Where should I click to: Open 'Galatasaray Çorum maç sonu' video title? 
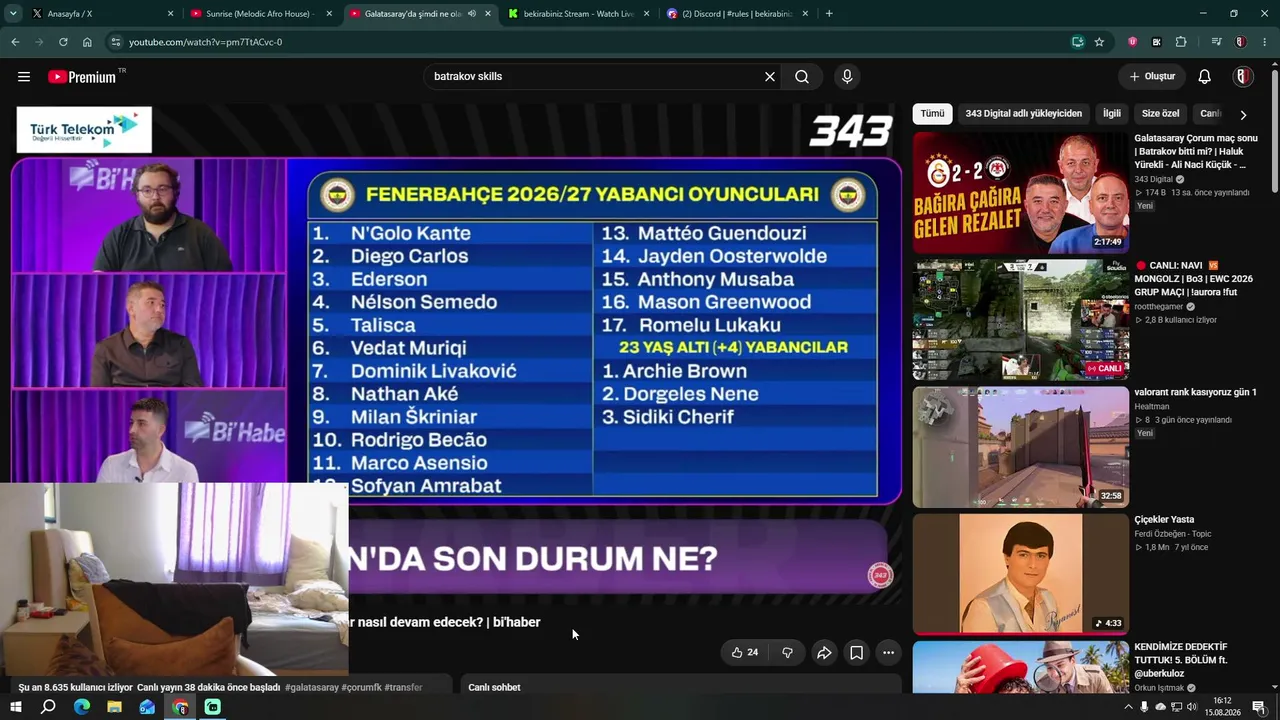1196,152
